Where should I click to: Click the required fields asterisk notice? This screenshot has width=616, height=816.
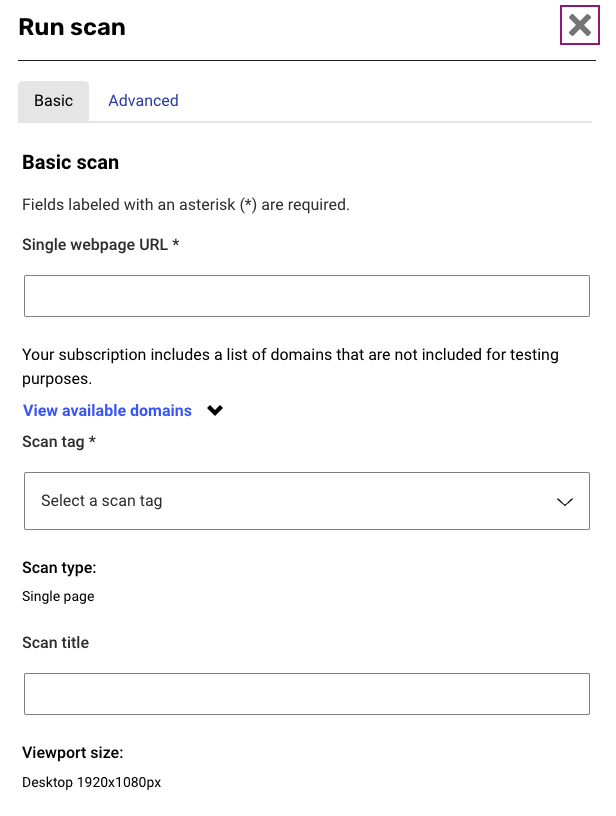(185, 205)
